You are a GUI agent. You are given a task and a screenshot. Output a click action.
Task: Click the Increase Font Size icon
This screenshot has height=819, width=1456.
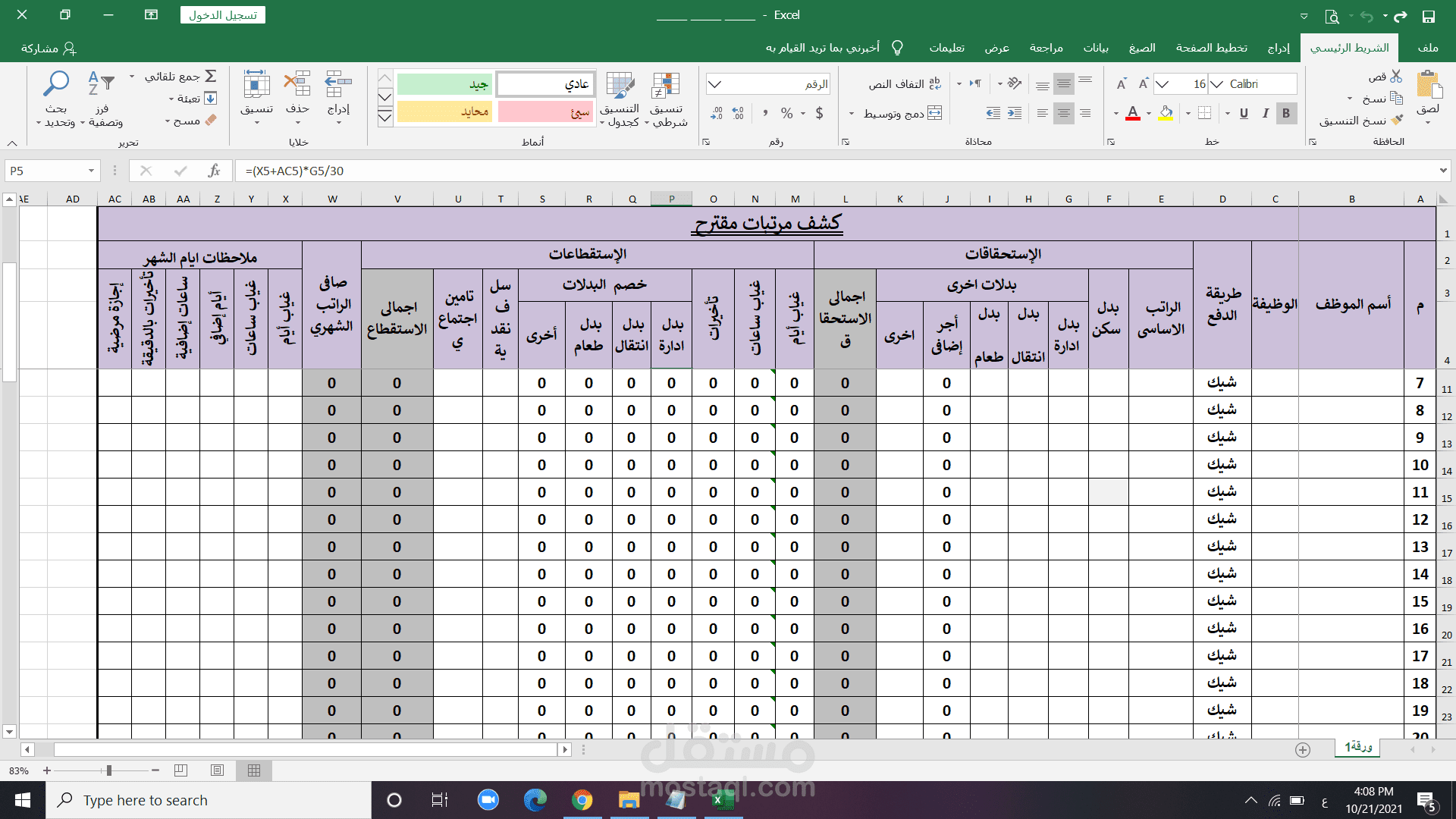[1144, 84]
